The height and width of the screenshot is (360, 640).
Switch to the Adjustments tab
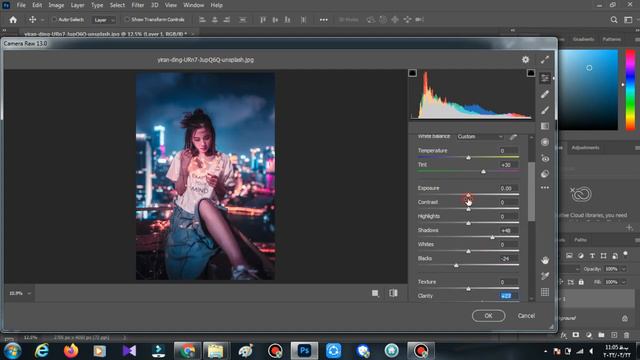coord(585,148)
